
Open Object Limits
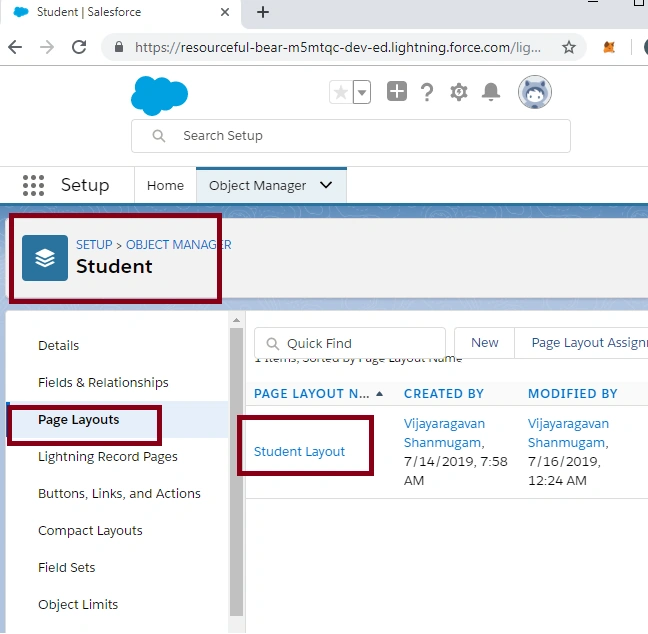(78, 605)
